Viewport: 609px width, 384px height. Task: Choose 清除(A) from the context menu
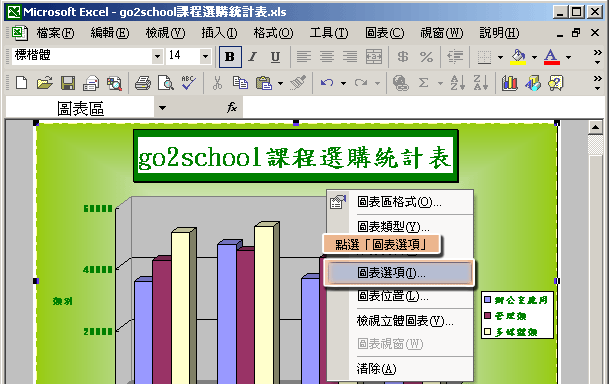point(399,368)
